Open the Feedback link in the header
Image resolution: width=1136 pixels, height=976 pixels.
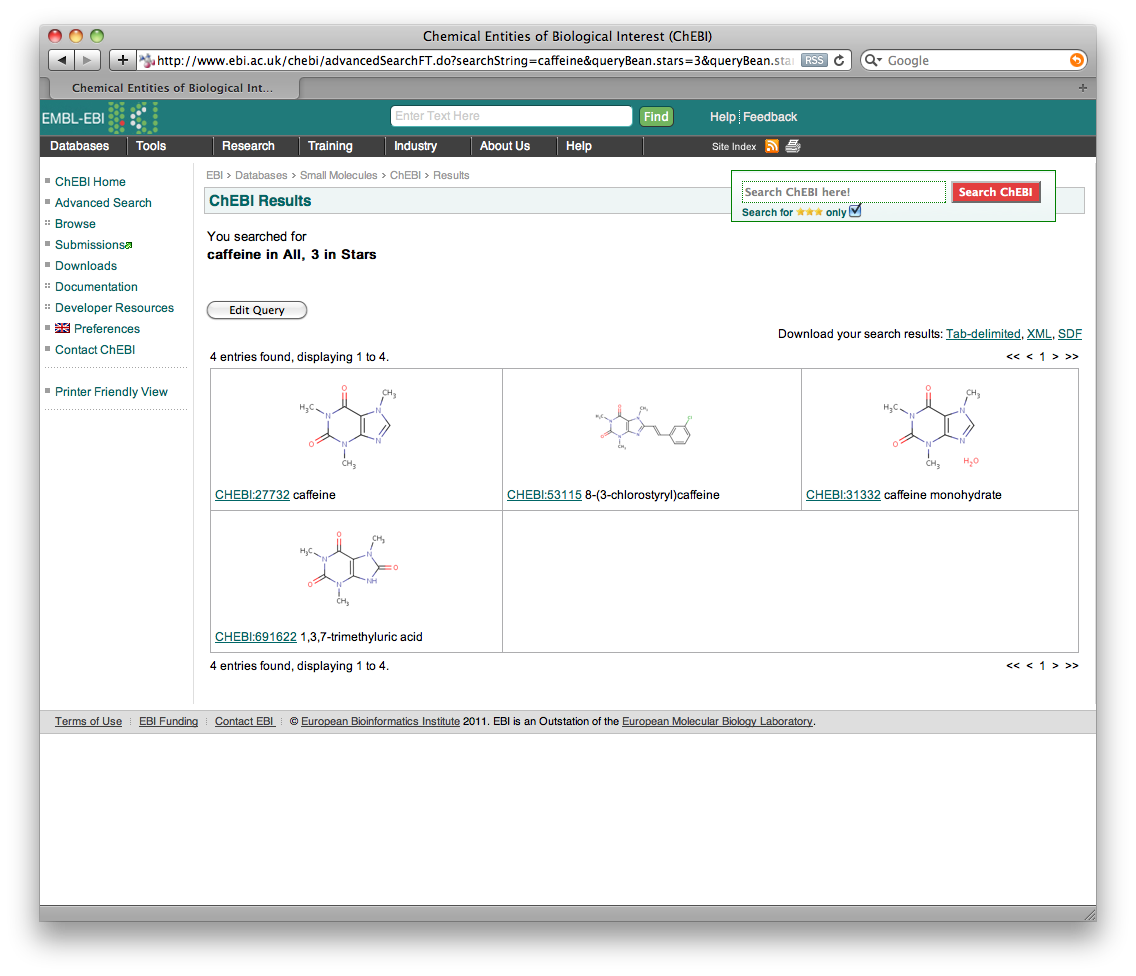click(769, 117)
